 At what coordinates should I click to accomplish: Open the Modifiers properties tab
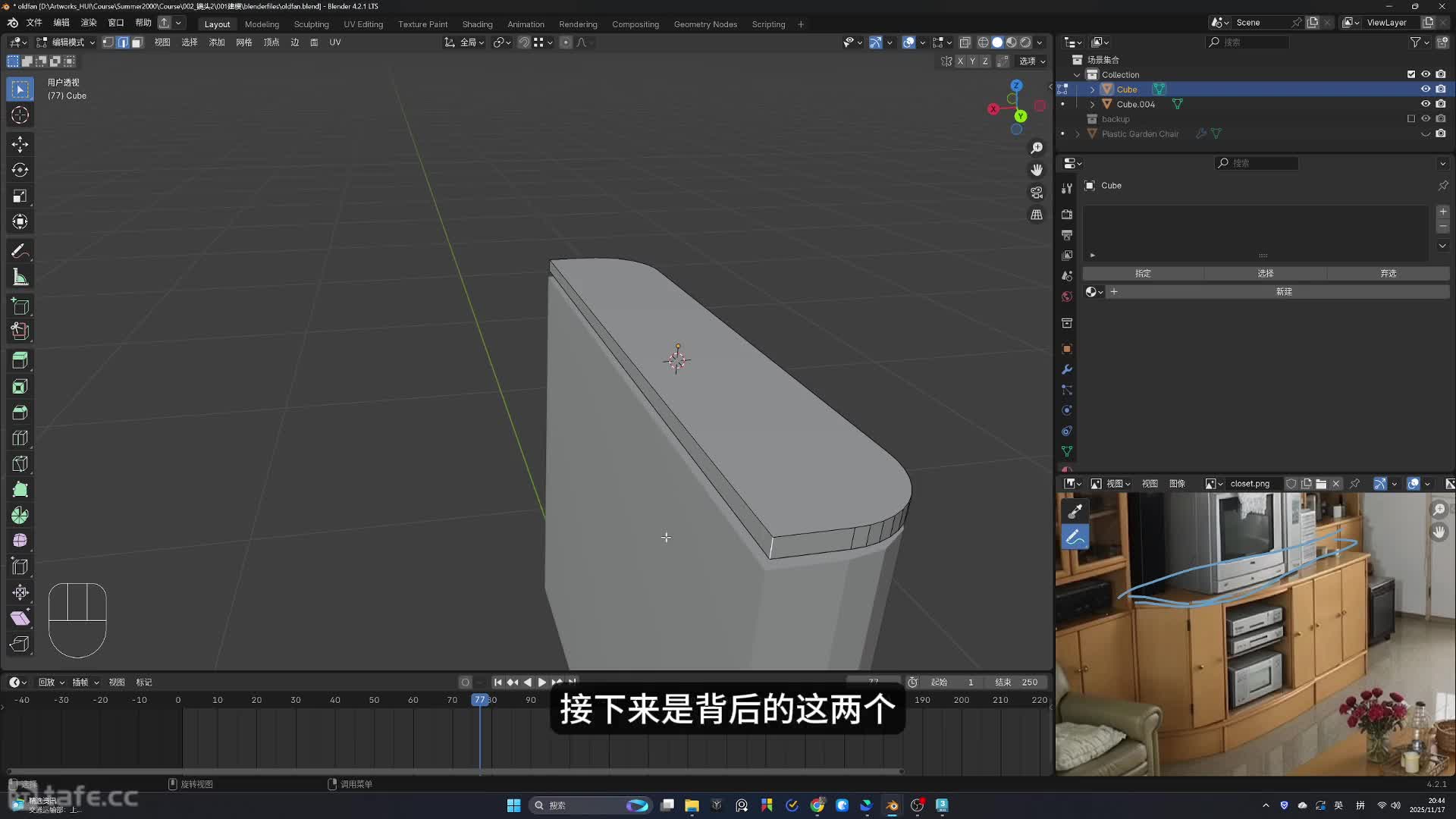point(1067,369)
